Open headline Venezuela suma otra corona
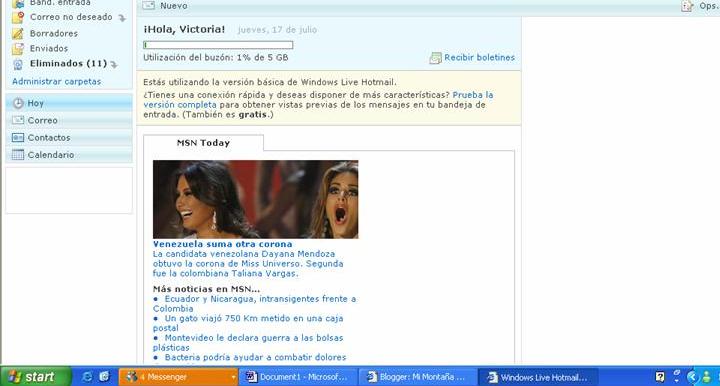Viewport: 720px width, 386px height. [222, 244]
